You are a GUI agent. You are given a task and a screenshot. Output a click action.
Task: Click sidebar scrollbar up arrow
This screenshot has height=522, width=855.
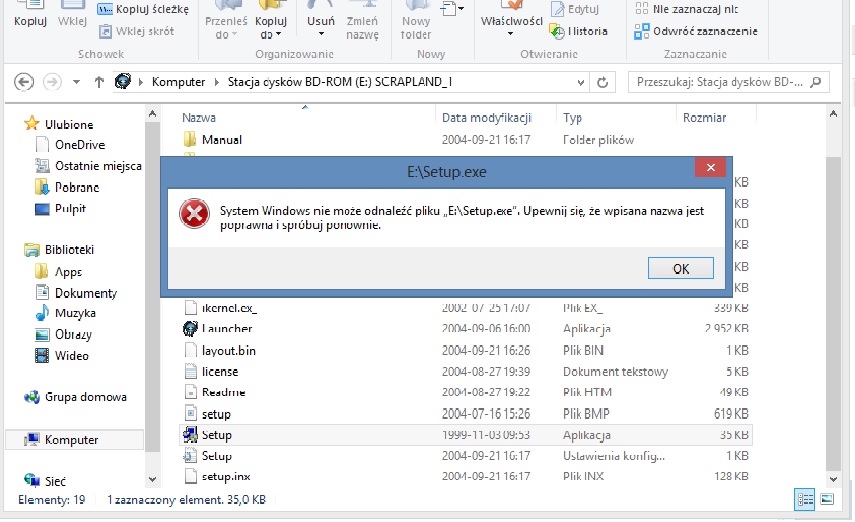pos(153,114)
